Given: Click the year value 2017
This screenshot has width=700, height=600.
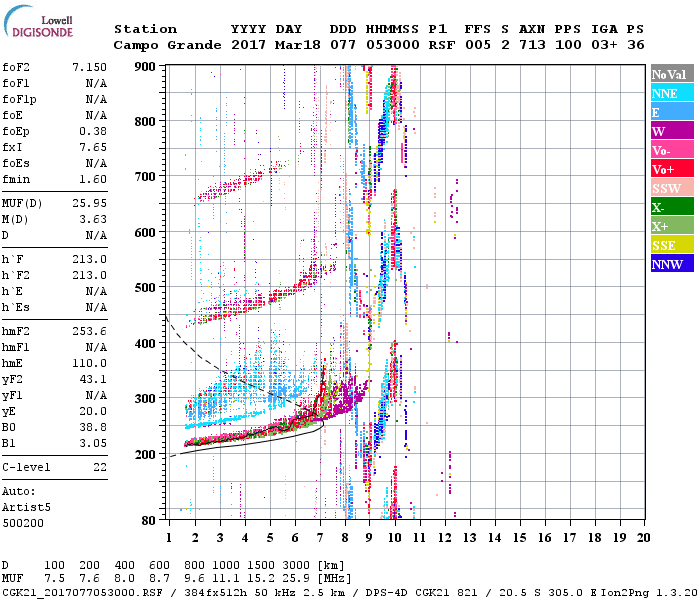Looking at the screenshot, I should click(248, 45).
